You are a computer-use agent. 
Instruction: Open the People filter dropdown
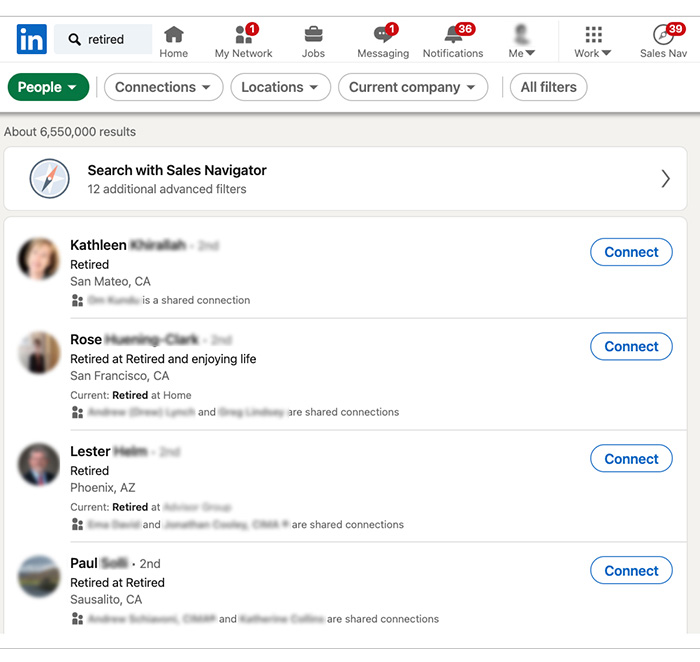point(48,87)
